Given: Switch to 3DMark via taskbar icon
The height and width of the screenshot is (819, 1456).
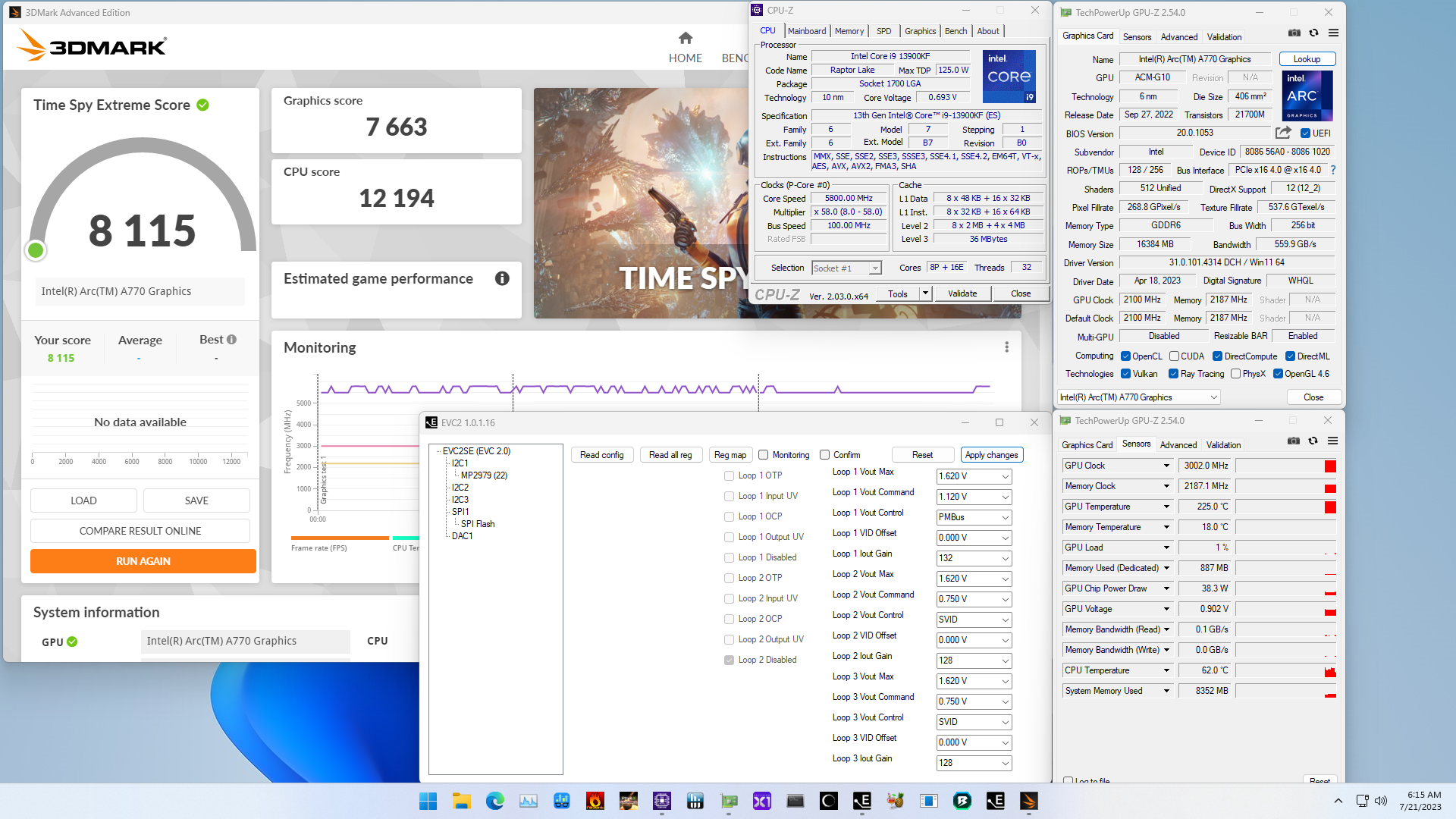Looking at the screenshot, I should click(1029, 801).
